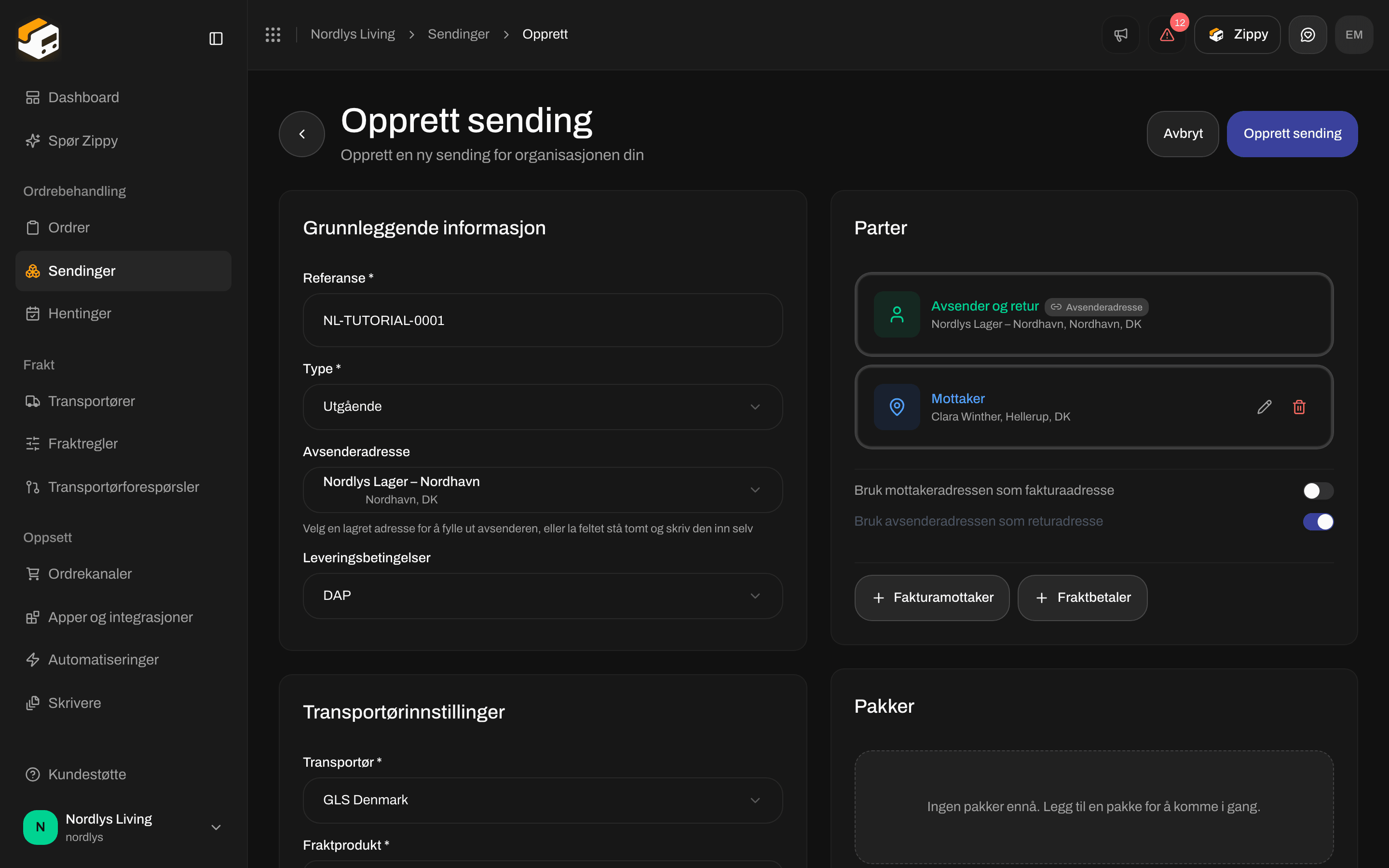Open Spør Zippy in sidebar
Screen dimensions: 1389x868
coord(123,141)
